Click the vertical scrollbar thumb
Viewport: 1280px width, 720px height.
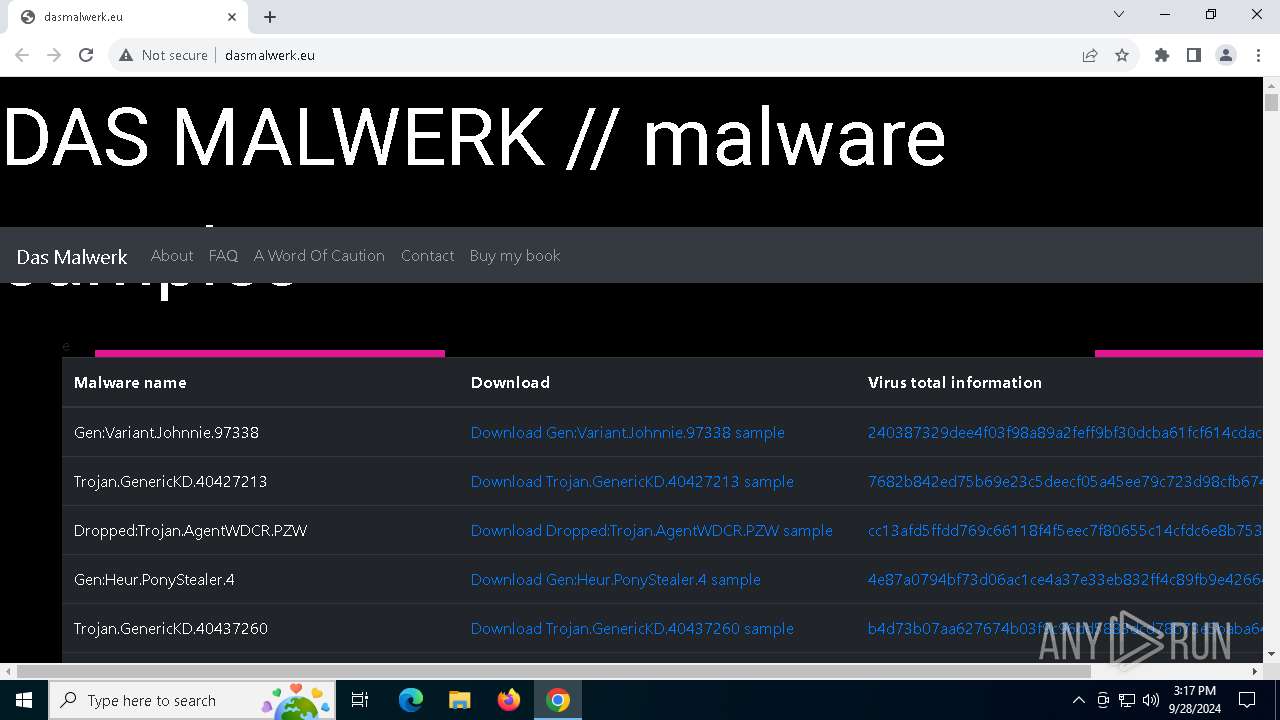click(x=1272, y=103)
